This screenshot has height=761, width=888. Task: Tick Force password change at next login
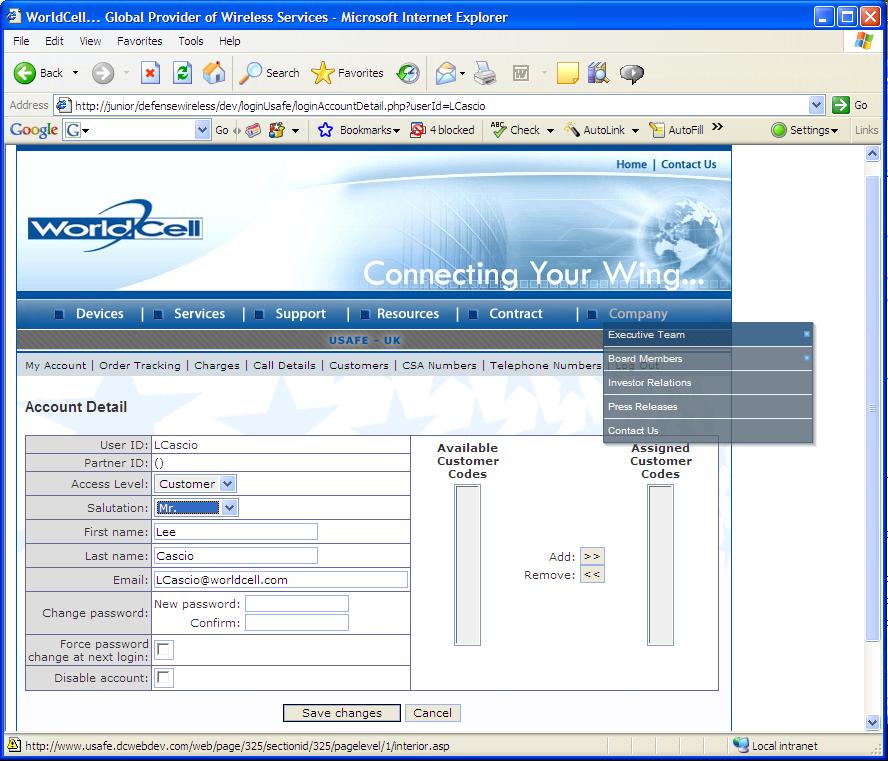pos(164,649)
